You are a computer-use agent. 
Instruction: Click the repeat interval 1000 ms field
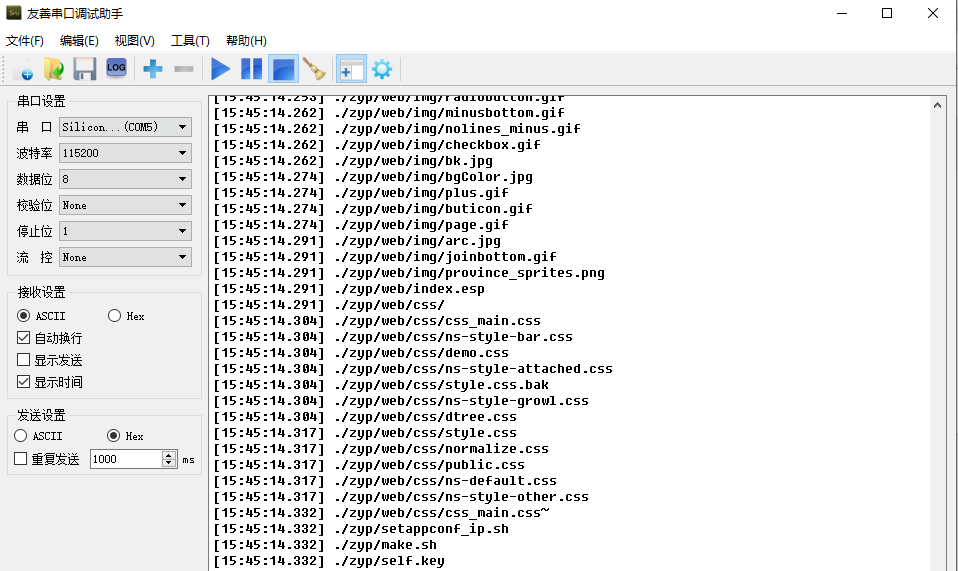(126, 459)
